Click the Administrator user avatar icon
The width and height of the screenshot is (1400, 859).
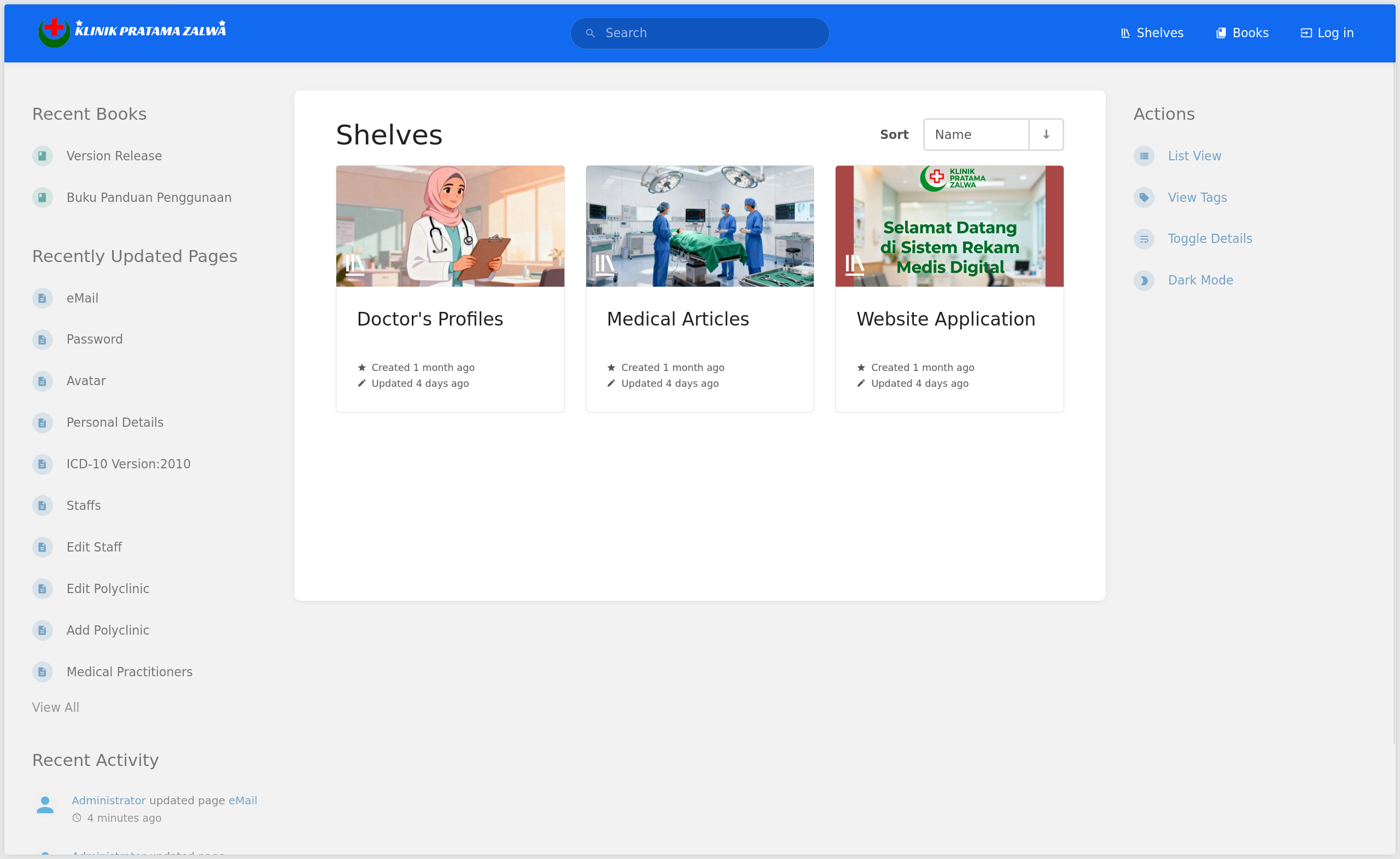45,805
